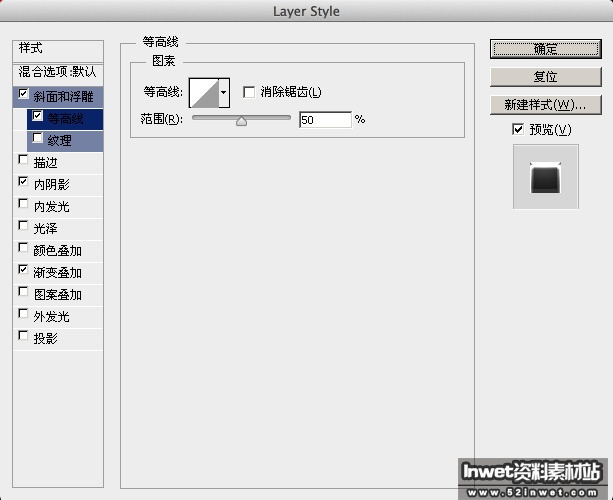Screen dimensions: 613x500
Task: Enable the 图案叠加 checkbox
Action: point(23,292)
